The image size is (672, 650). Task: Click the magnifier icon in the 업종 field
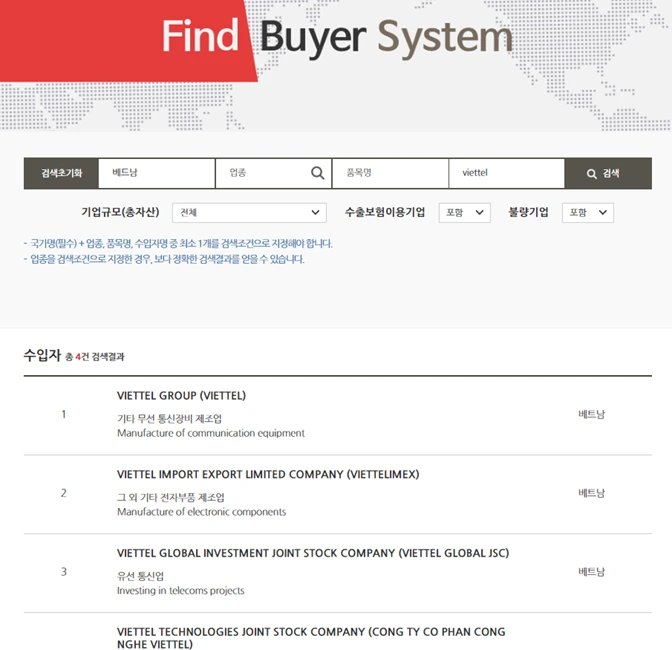(x=318, y=173)
